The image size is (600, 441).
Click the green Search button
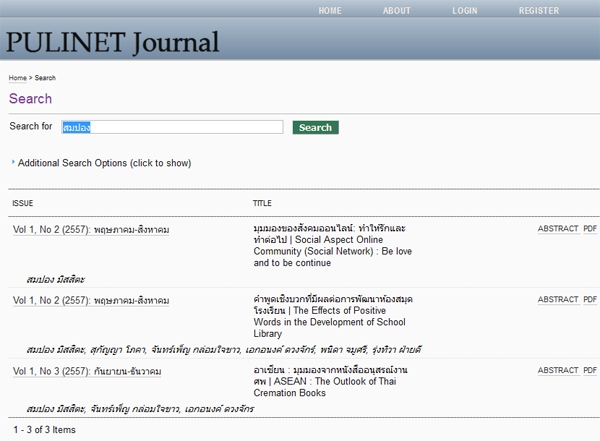pyautogui.click(x=315, y=127)
